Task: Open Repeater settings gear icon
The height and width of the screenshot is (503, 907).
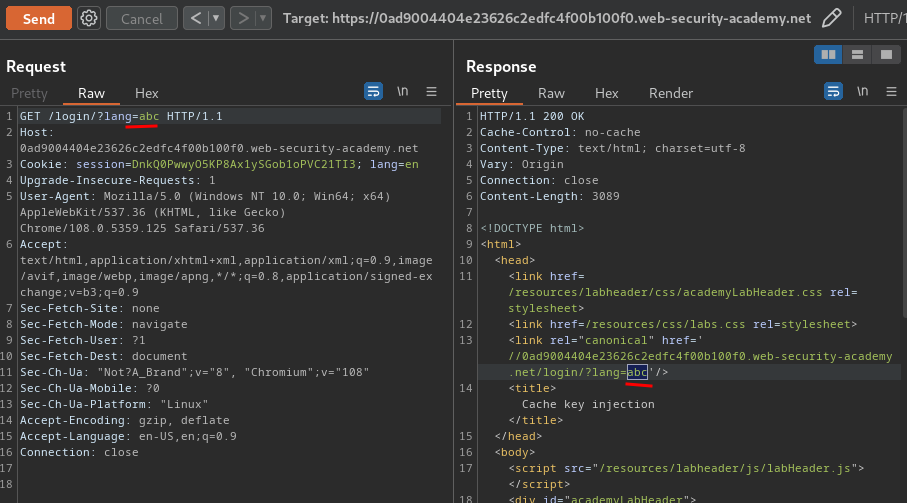Action: tap(89, 19)
